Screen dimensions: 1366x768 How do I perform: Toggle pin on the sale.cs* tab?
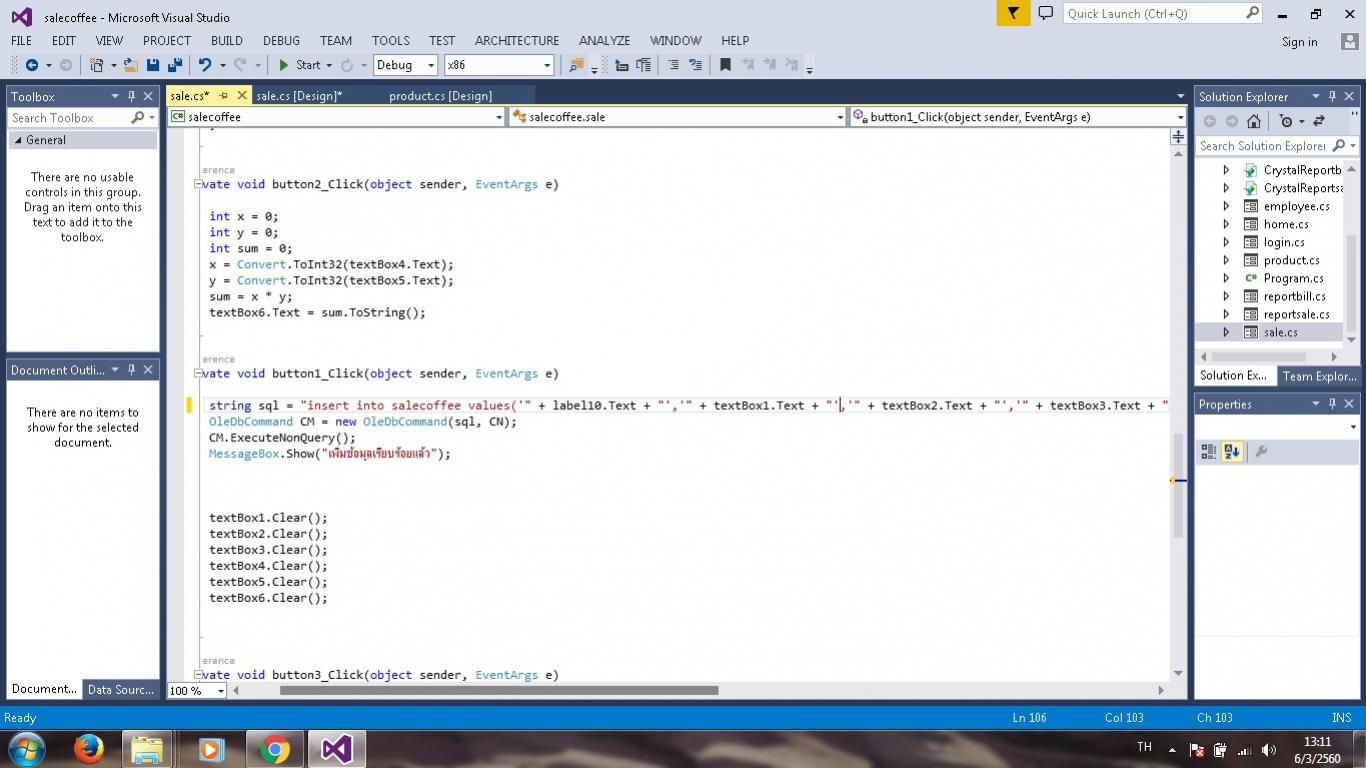coord(224,96)
